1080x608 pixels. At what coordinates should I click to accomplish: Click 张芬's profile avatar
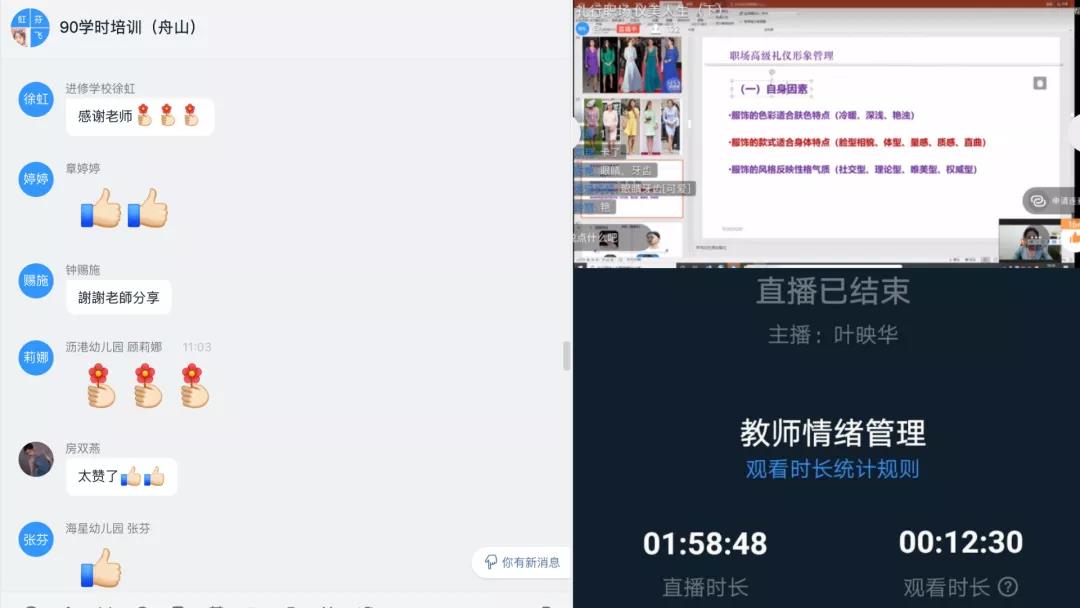(36, 539)
